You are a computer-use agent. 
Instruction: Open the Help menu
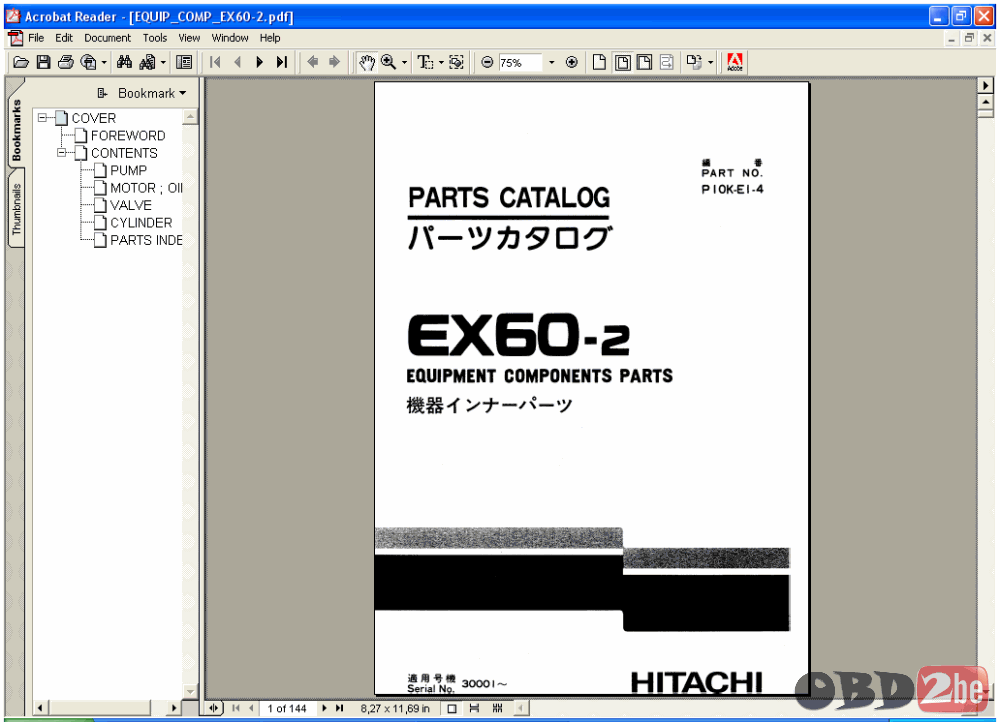[x=270, y=38]
